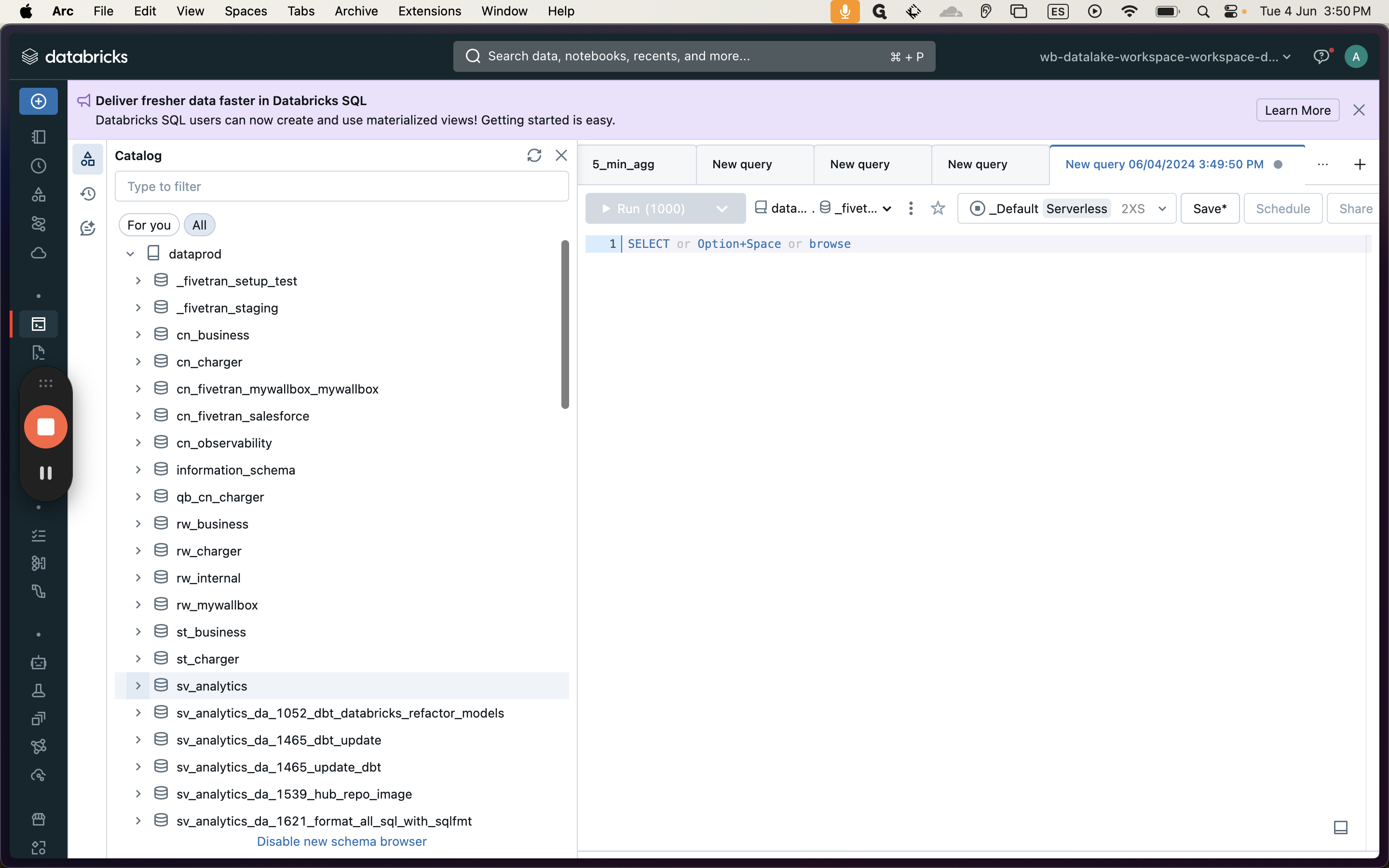Click the New (plus) button in sidebar
The height and width of the screenshot is (868, 1389).
tap(39, 102)
